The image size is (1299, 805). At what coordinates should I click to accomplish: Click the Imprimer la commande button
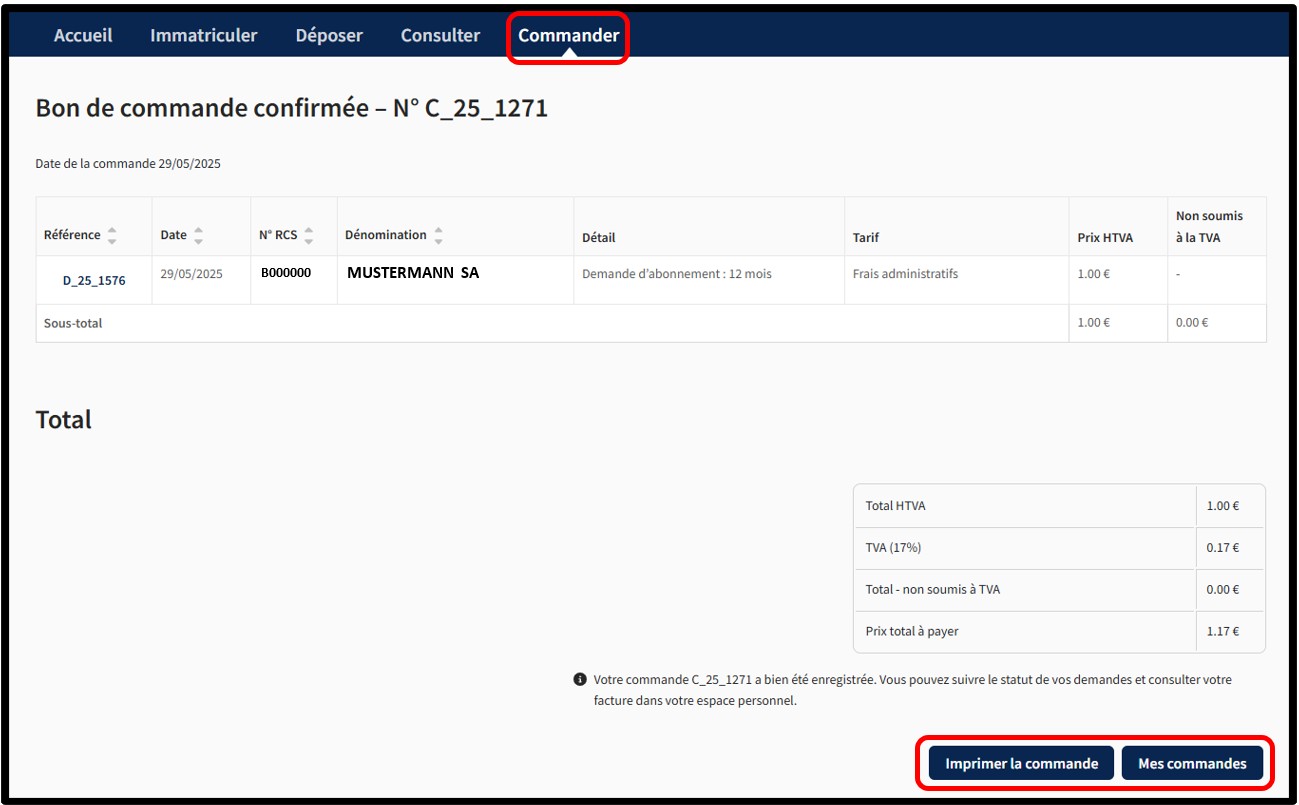(x=1021, y=763)
